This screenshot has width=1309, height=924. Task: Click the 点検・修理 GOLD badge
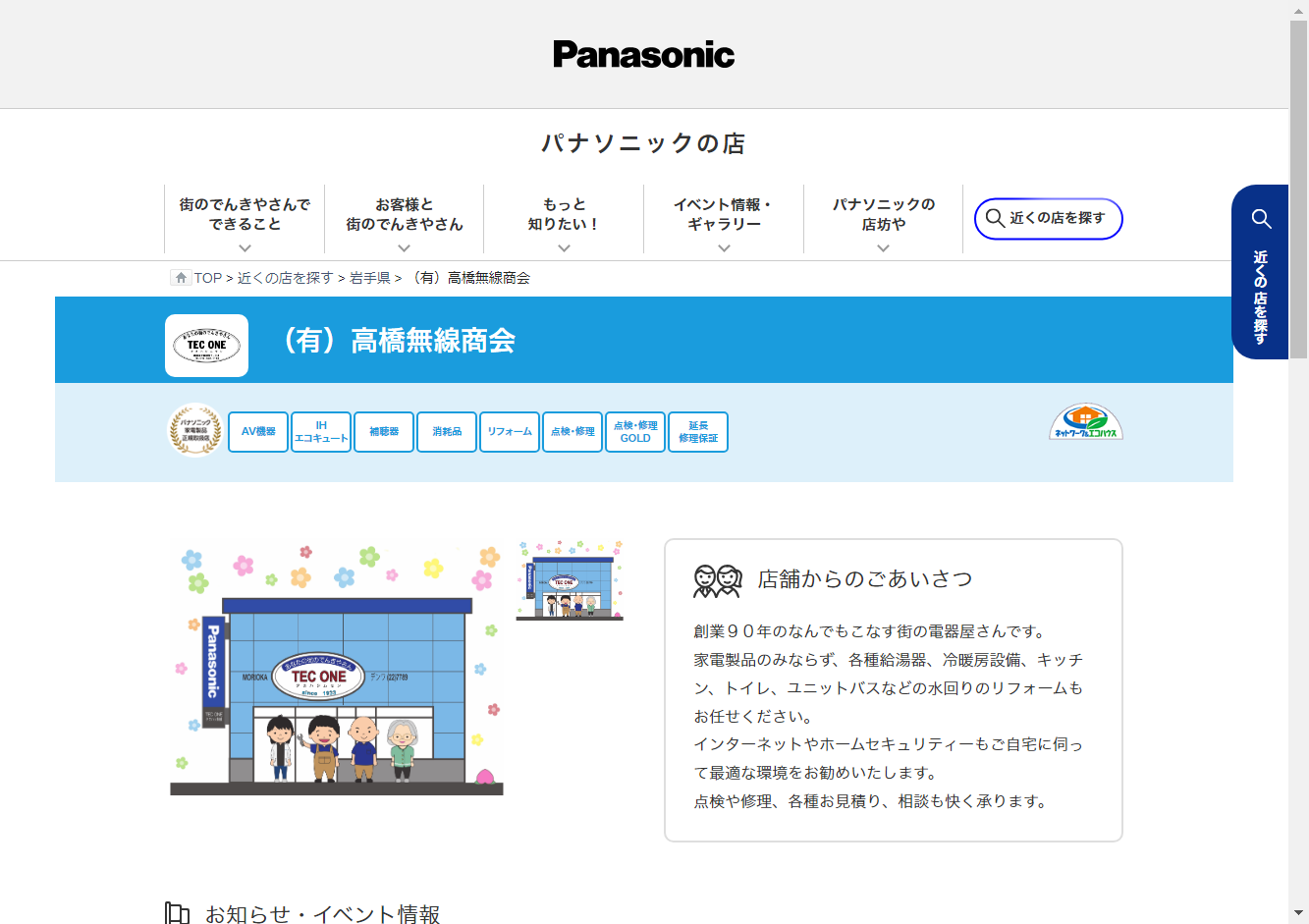click(635, 432)
